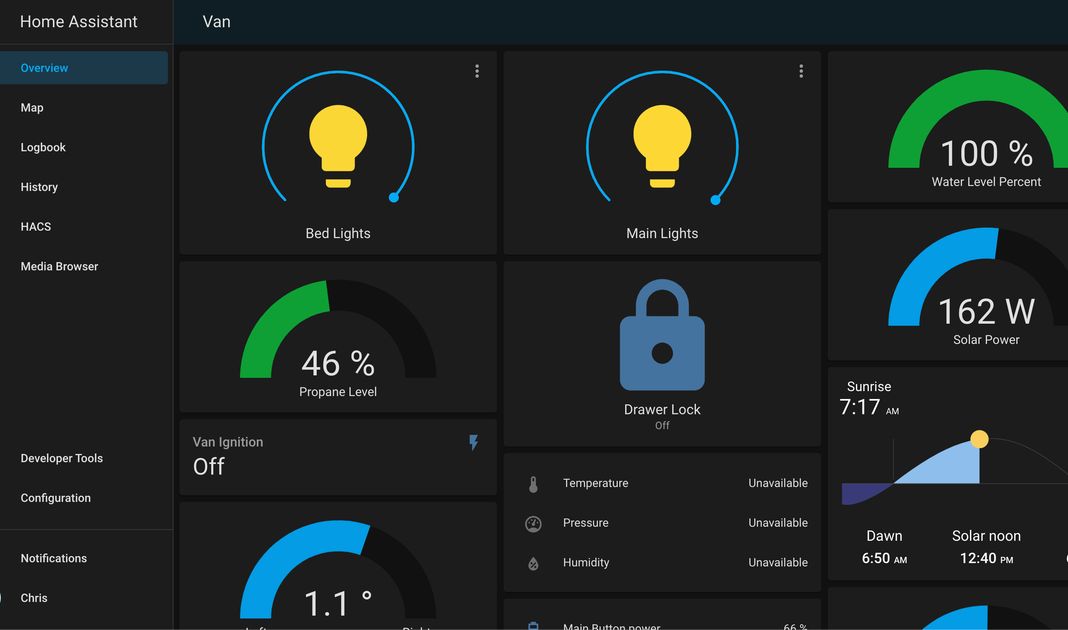Go to History in the sidebar

coord(39,187)
